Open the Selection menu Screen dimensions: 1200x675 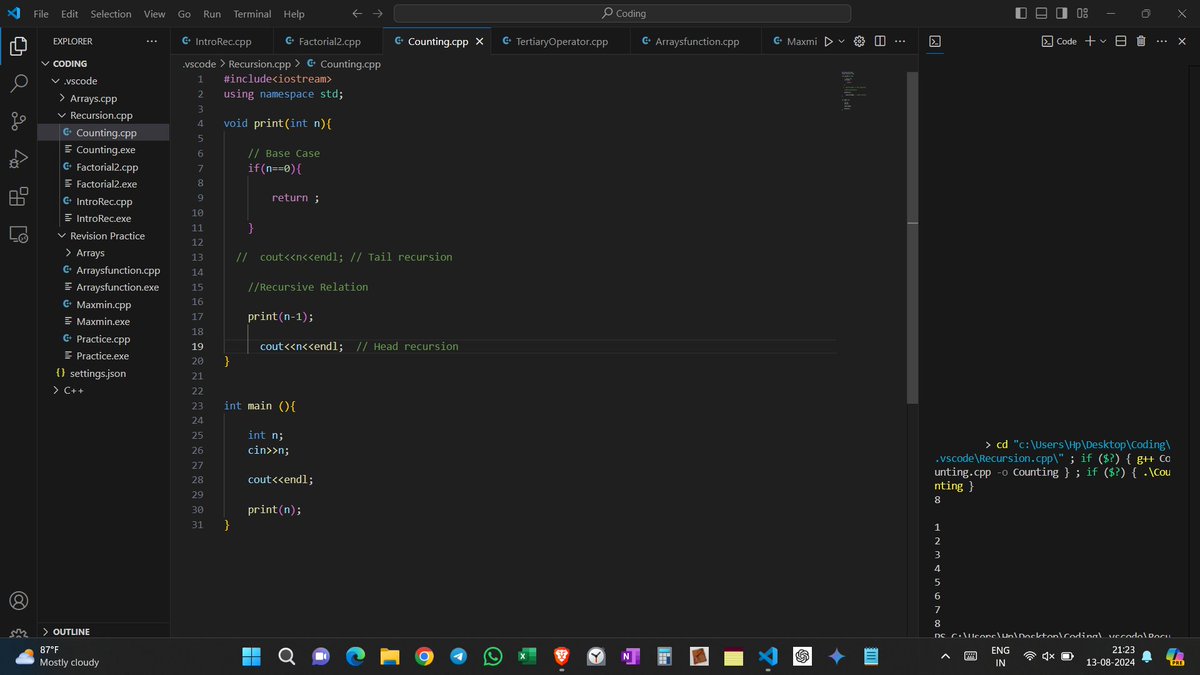pyautogui.click(x=111, y=14)
